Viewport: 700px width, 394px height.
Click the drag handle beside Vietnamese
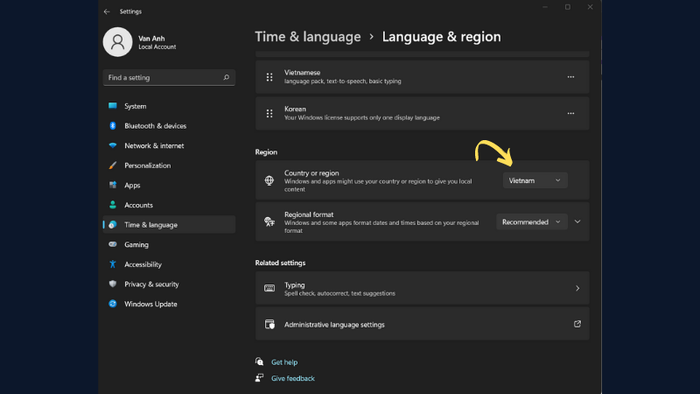(269, 77)
